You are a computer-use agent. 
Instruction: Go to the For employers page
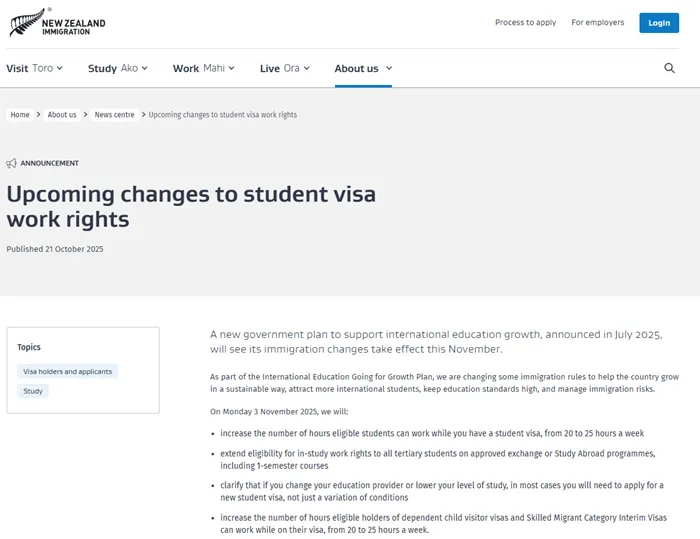coord(597,22)
